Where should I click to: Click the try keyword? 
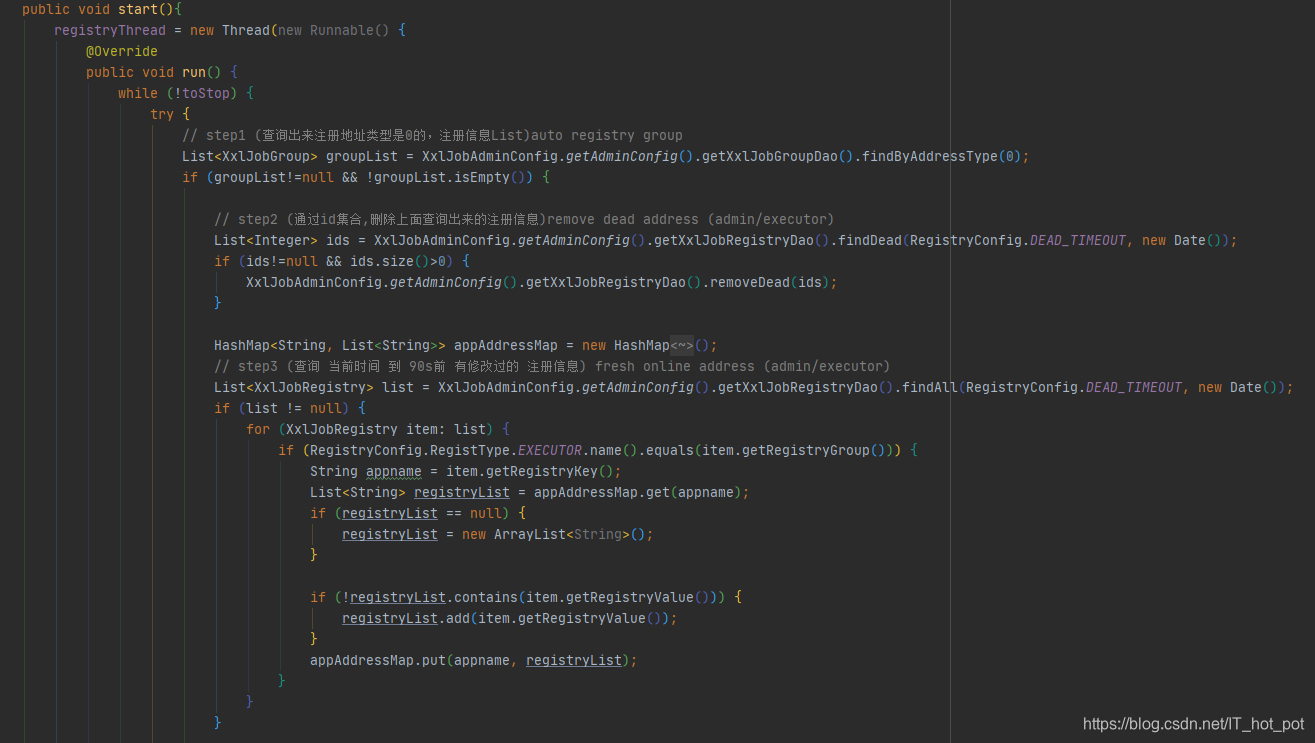click(x=162, y=114)
